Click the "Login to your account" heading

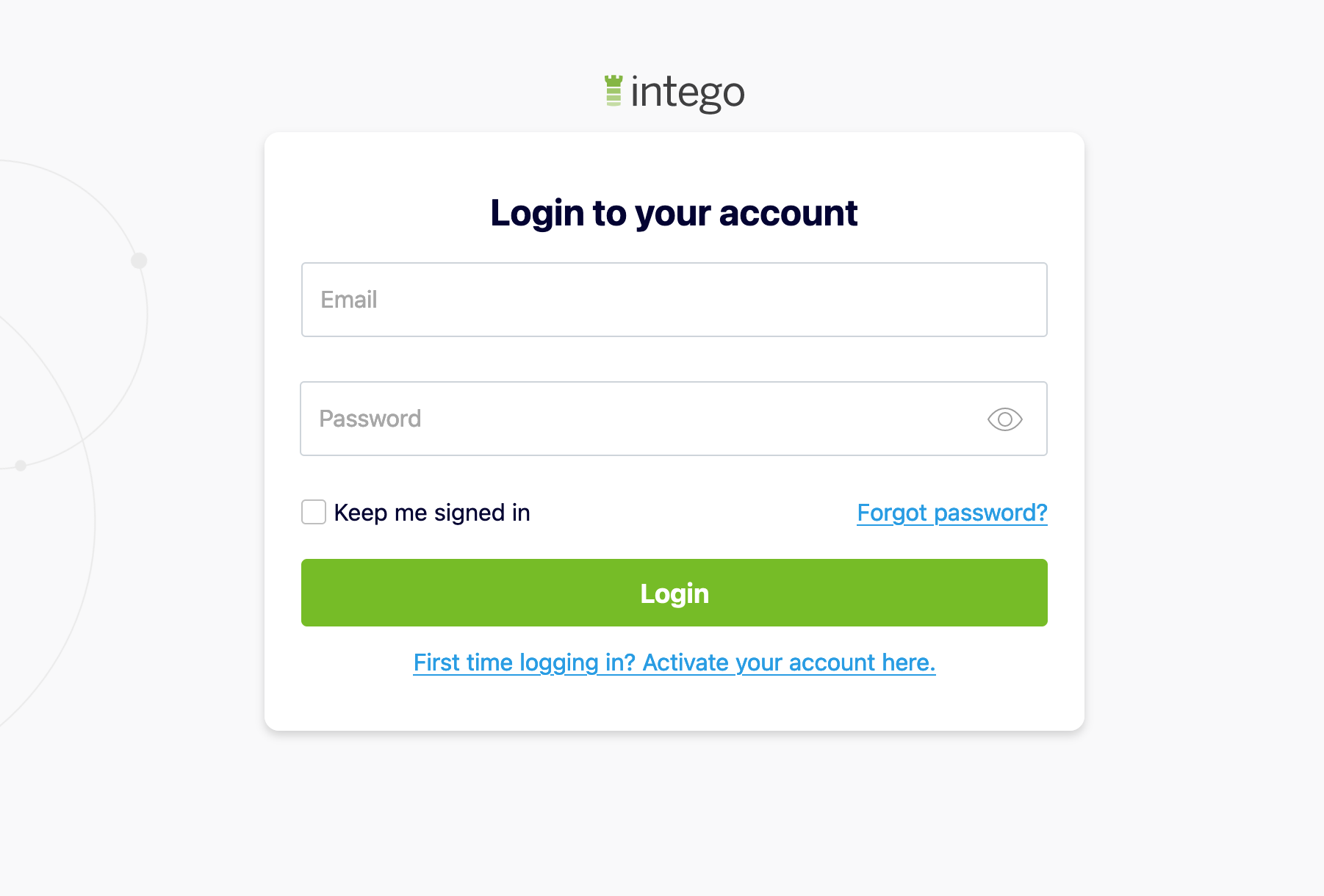[x=674, y=213]
